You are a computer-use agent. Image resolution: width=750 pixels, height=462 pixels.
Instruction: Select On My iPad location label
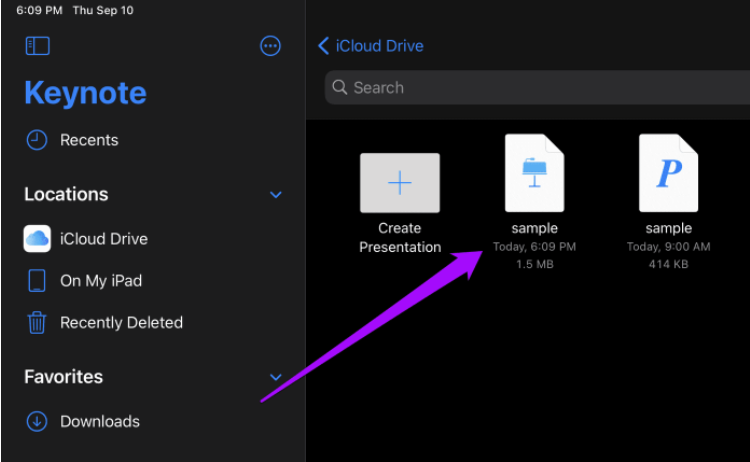101,281
